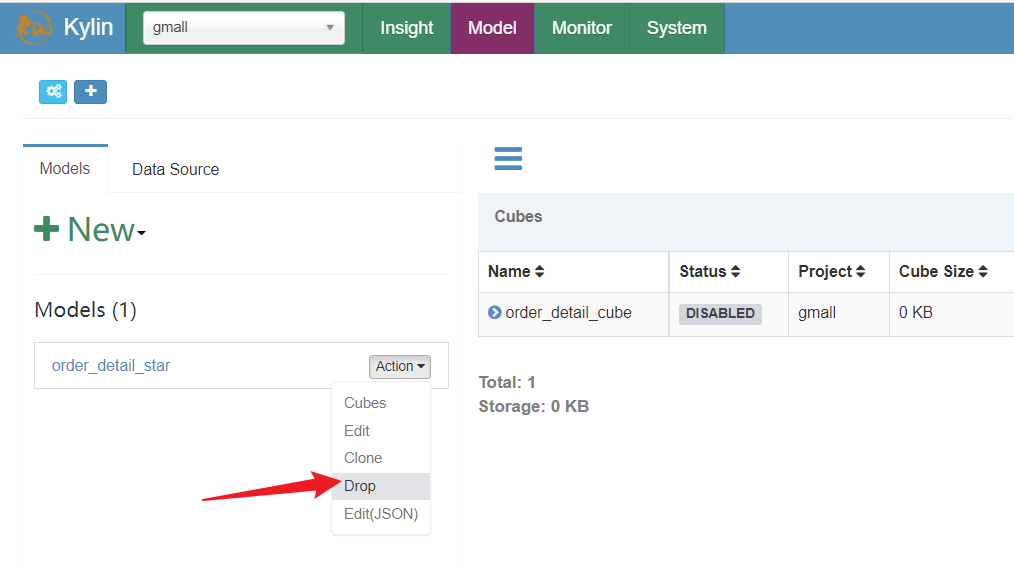Open the gmall project dropdown
Viewport: 1014px width, 569px height.
(244, 28)
